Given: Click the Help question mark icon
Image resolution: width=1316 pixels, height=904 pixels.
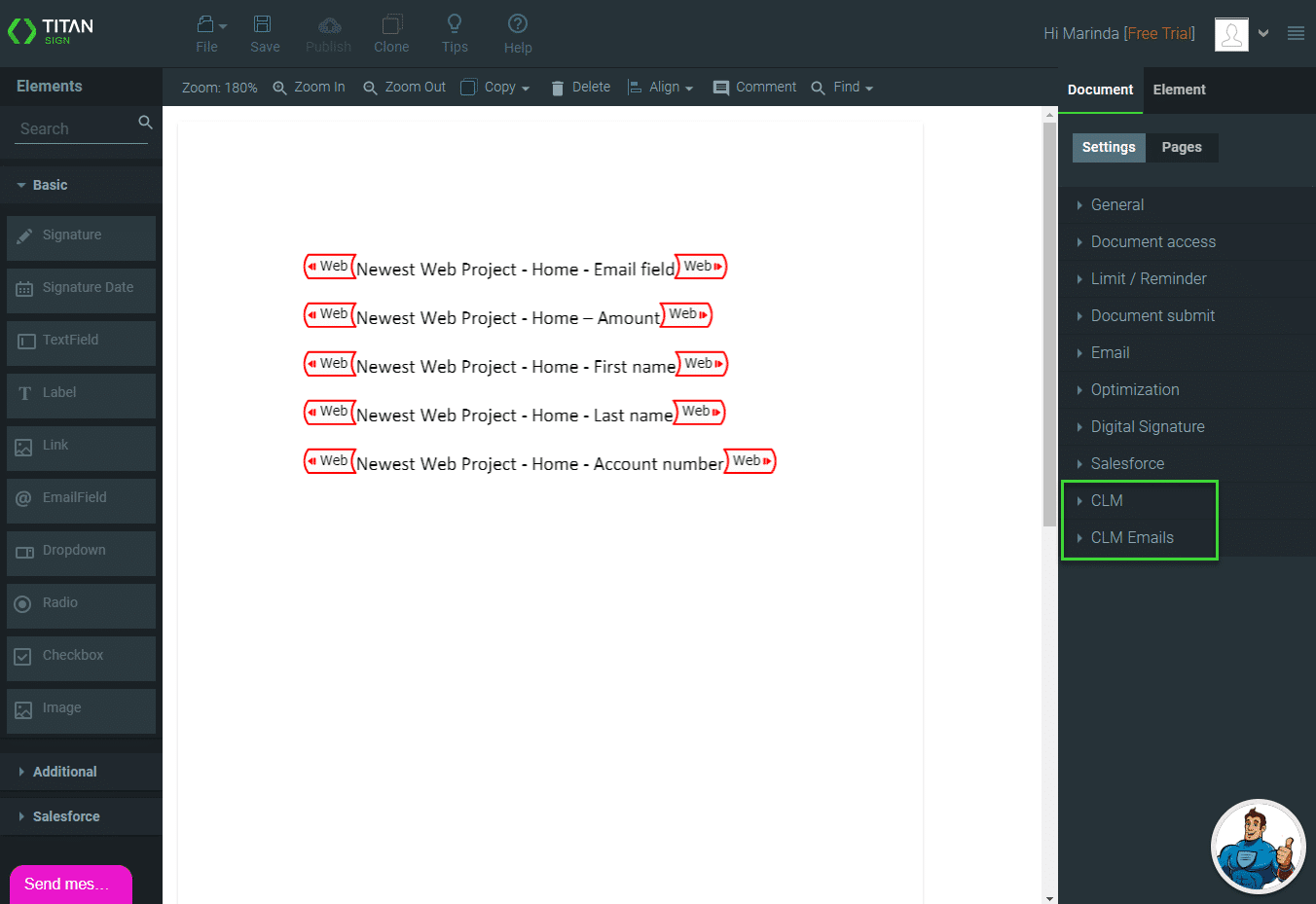Looking at the screenshot, I should pyautogui.click(x=518, y=24).
